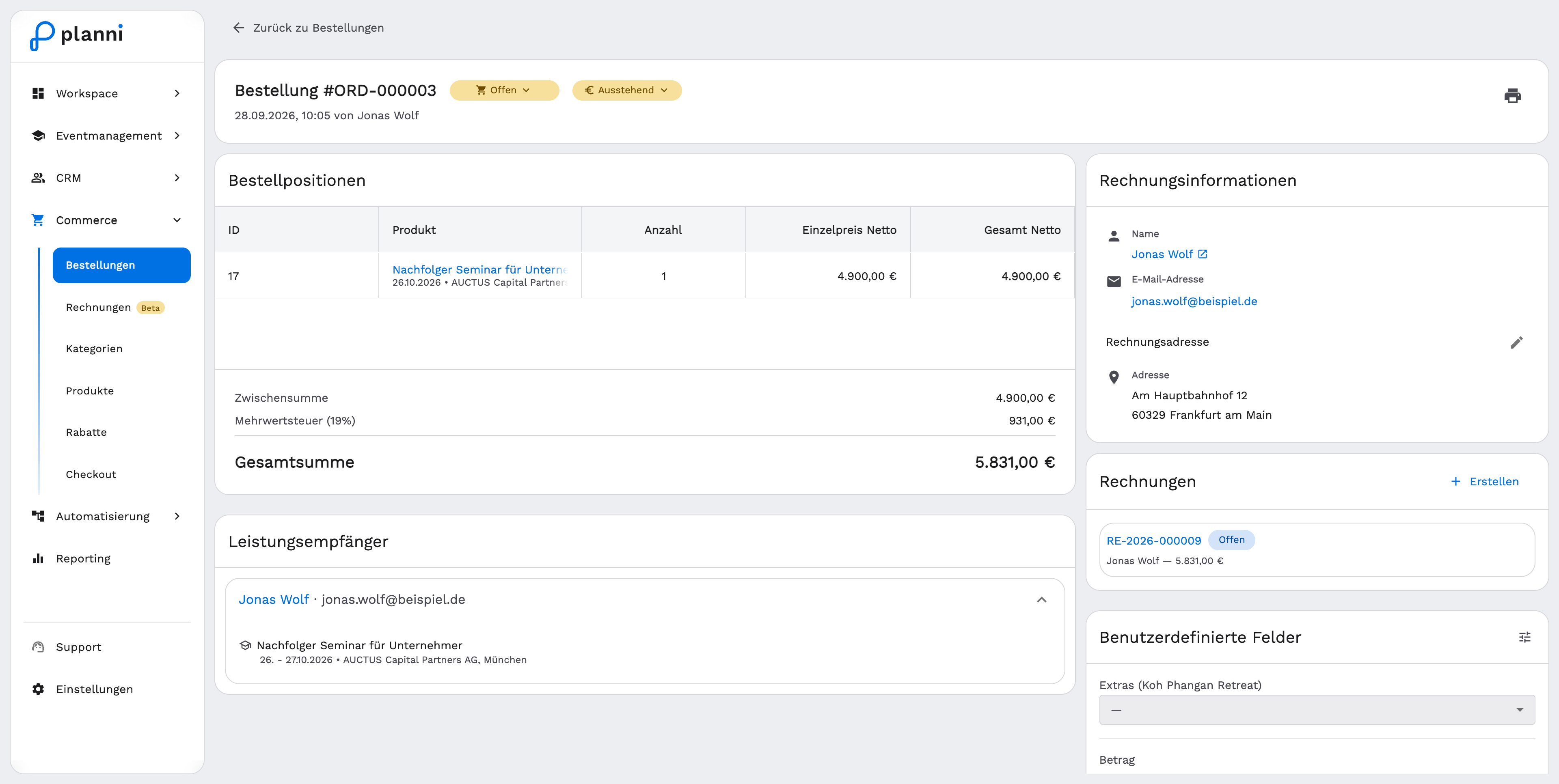This screenshot has width=1559, height=784.
Task: Click the Jonas Wolf name link in Rechnungsinformationen
Action: pyautogui.click(x=1162, y=254)
